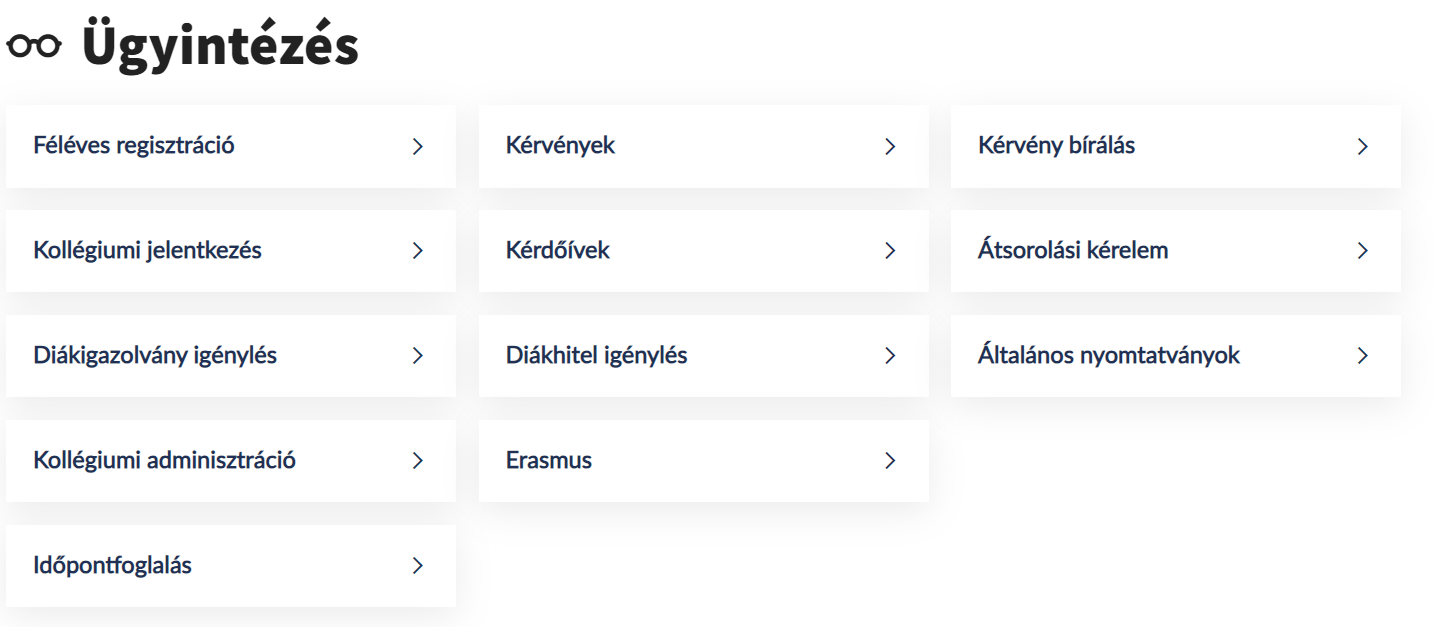This screenshot has width=1434, height=627.
Task: Click the chevron beside Kollégiumi jelentkezés
Action: coord(418,251)
